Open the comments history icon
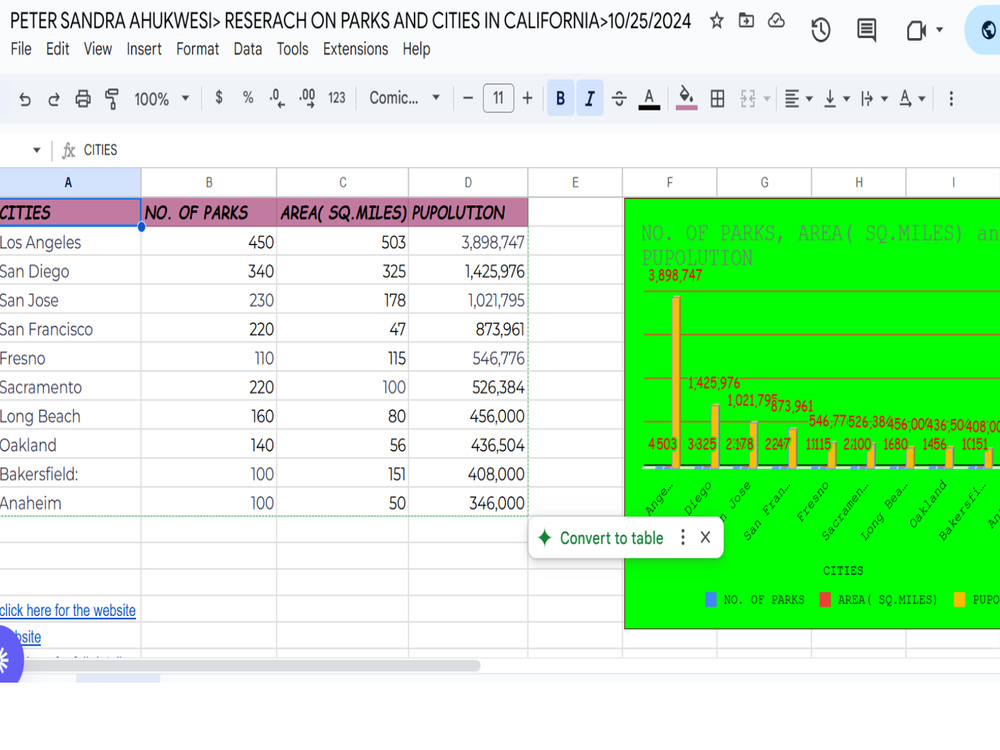The image size is (1000, 750). (x=866, y=30)
